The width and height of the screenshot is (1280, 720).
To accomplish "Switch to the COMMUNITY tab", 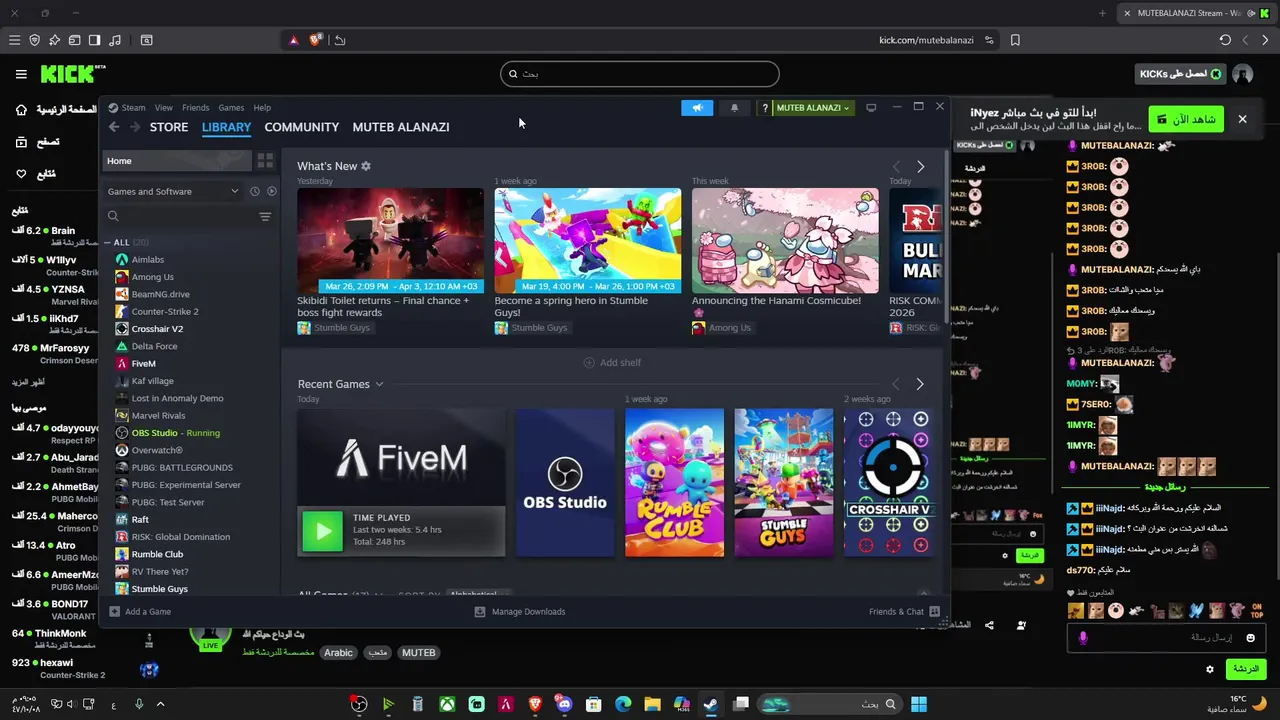I will [x=302, y=127].
